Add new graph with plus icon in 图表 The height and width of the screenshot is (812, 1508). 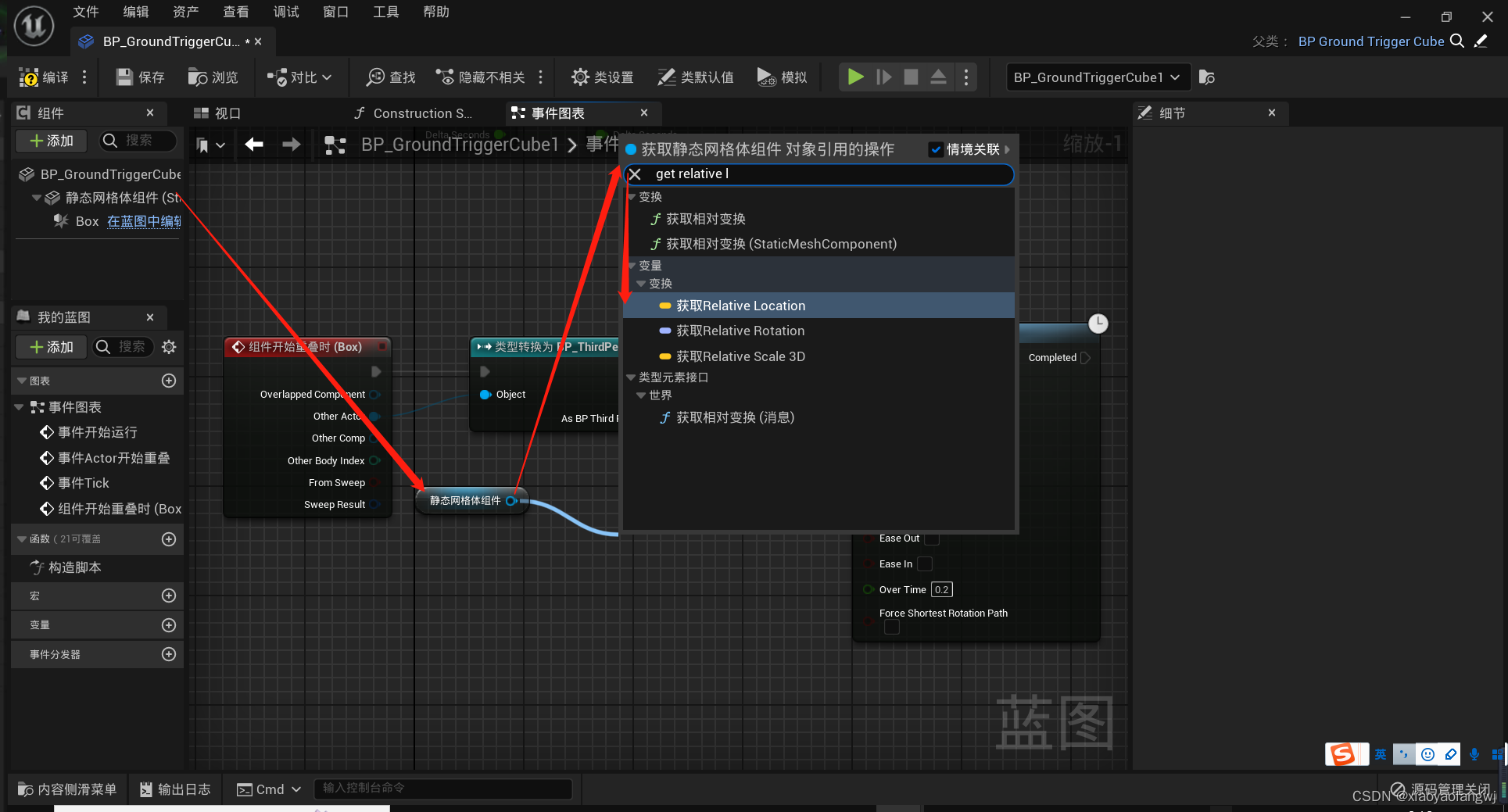169,381
